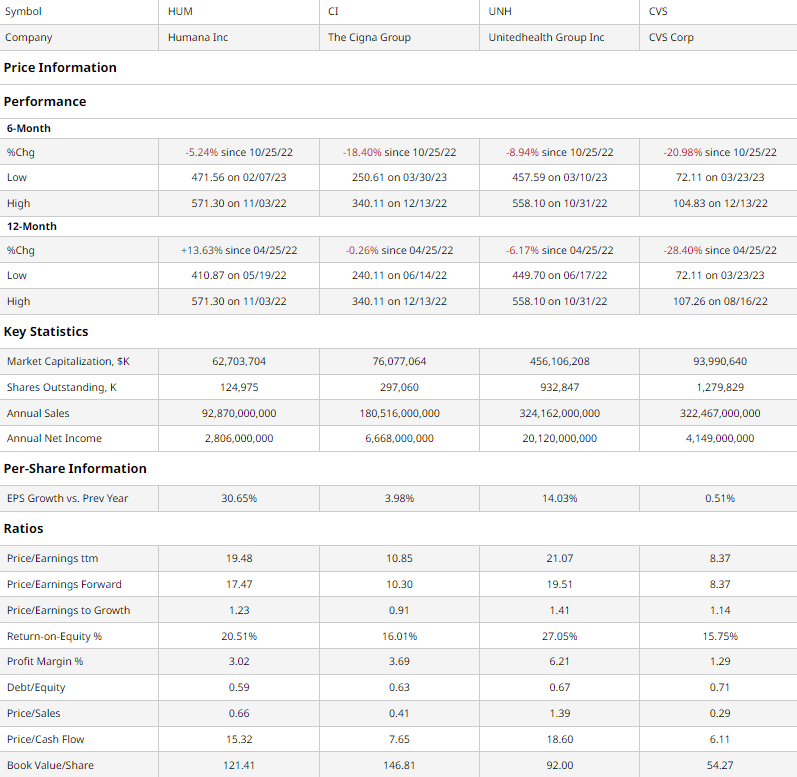Click shares outstanding value 1,279,829
Screen dimensions: 797x777
(720, 387)
